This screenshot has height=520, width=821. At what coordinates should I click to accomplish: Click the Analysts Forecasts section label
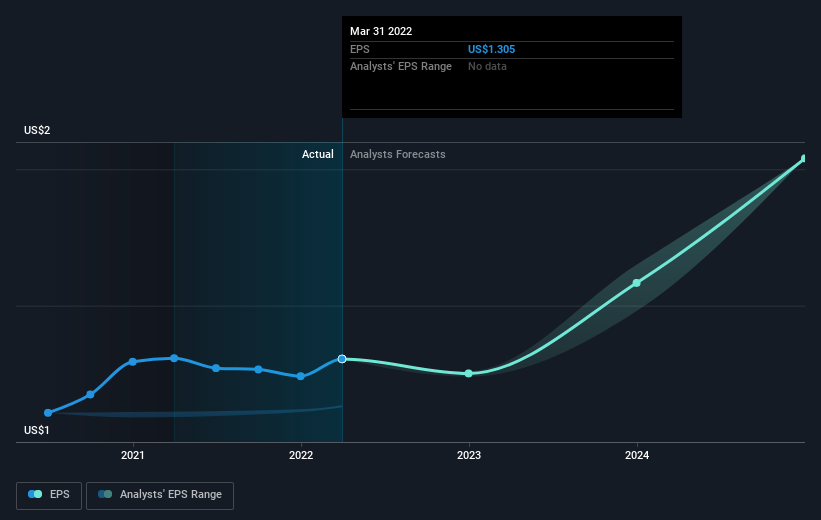(x=397, y=154)
